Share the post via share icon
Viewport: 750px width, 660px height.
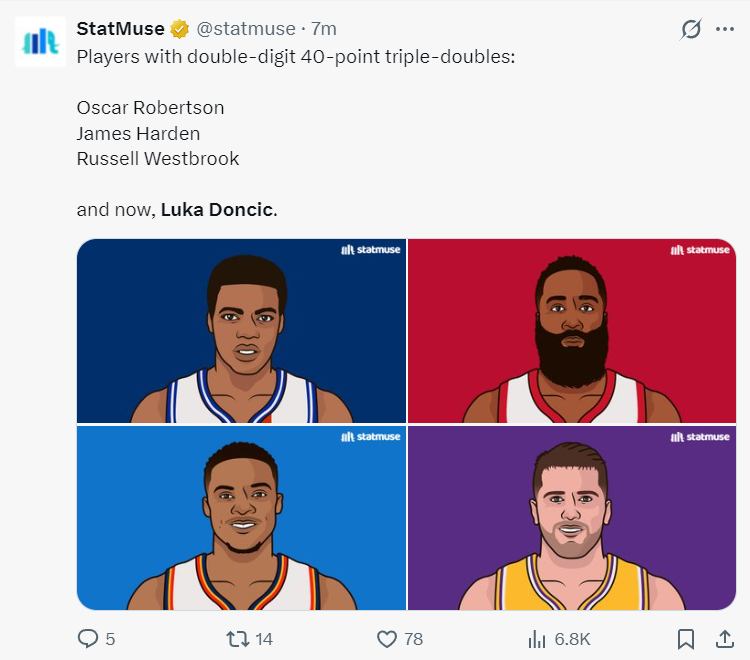point(725,638)
